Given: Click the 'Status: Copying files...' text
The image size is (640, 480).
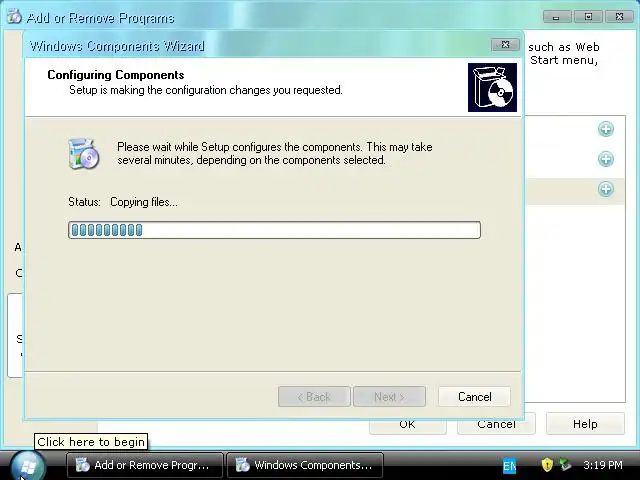Looking at the screenshot, I should coord(123,202).
